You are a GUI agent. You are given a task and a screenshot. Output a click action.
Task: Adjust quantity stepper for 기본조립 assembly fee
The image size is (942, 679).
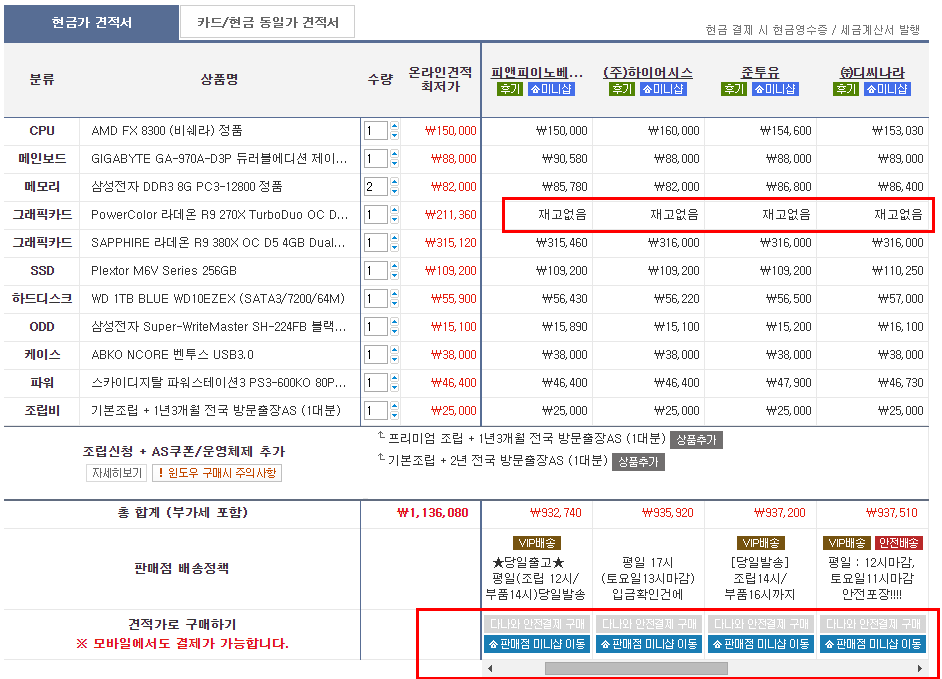tap(394, 411)
